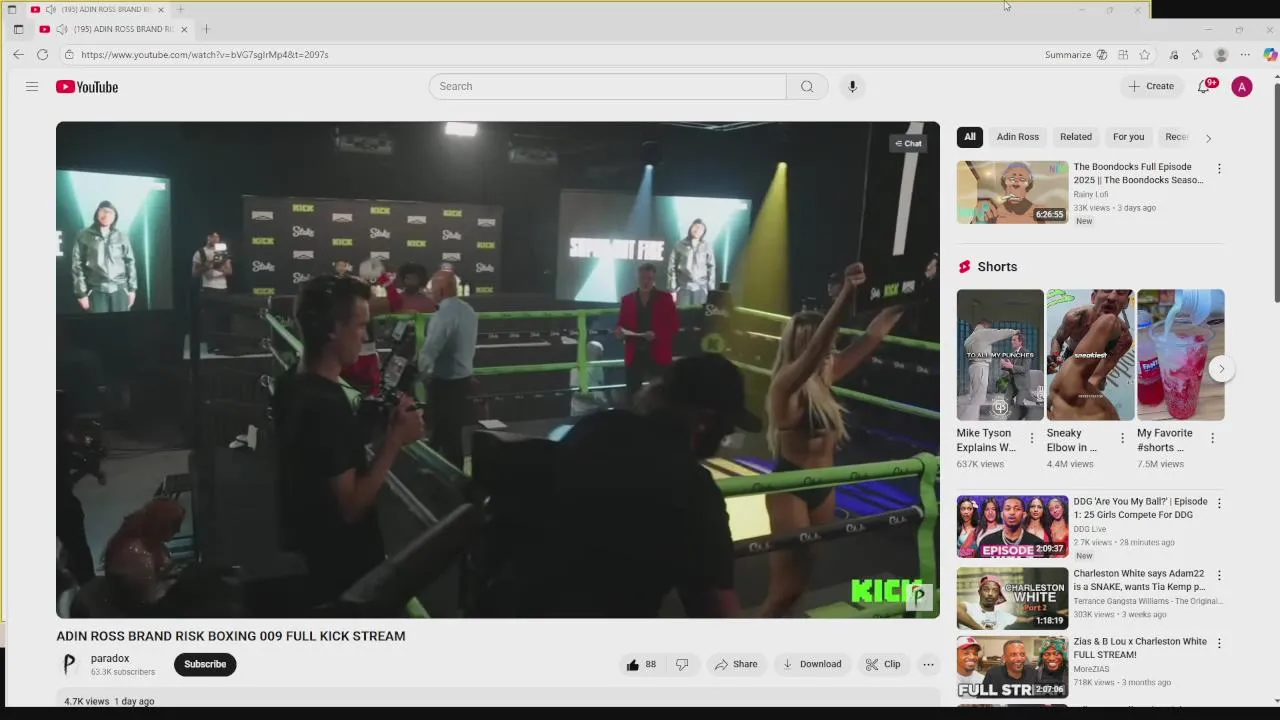Add a new tab in front window
1280x720 pixels.
point(206,29)
